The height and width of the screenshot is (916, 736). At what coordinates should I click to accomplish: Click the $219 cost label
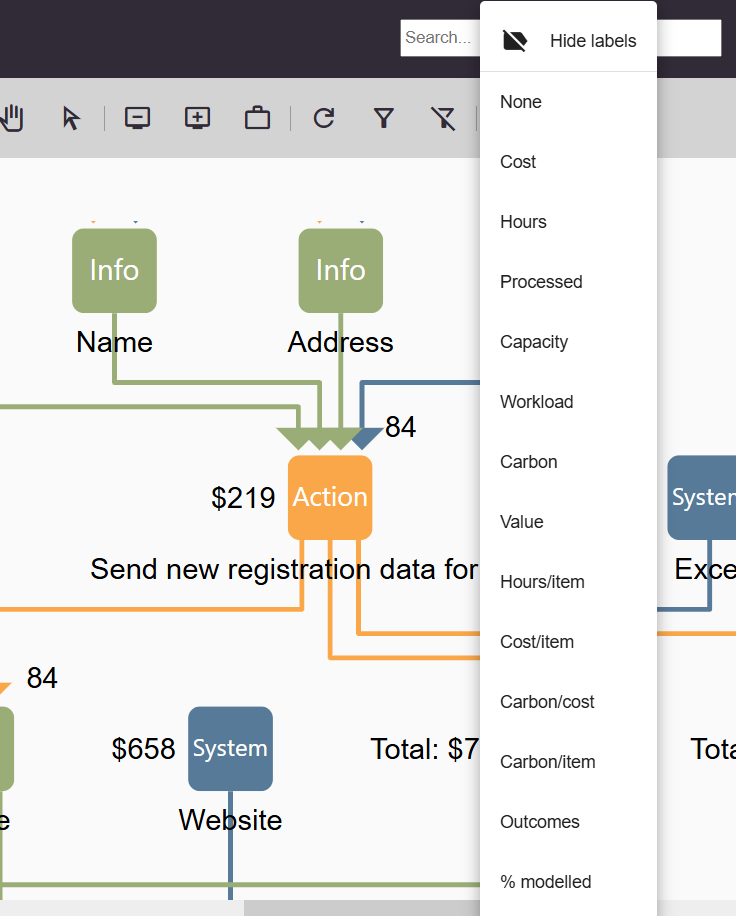(243, 498)
